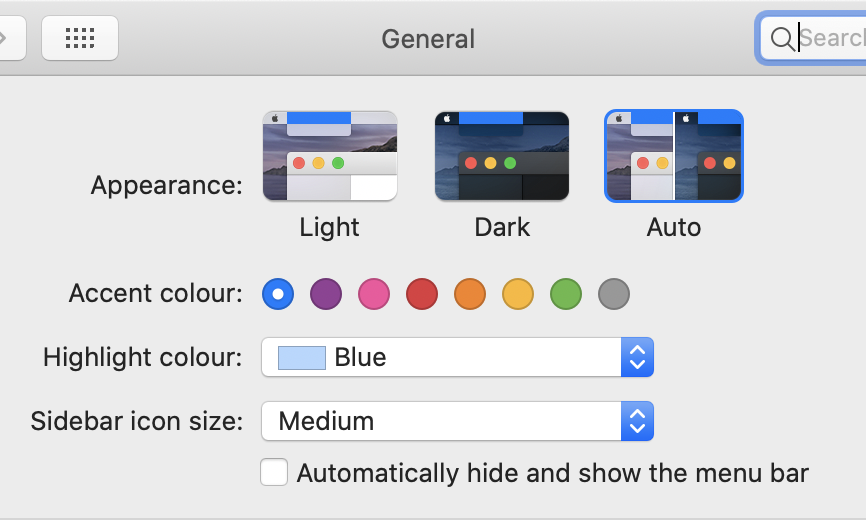
Task: Choose the green accent colour
Action: pos(566,294)
